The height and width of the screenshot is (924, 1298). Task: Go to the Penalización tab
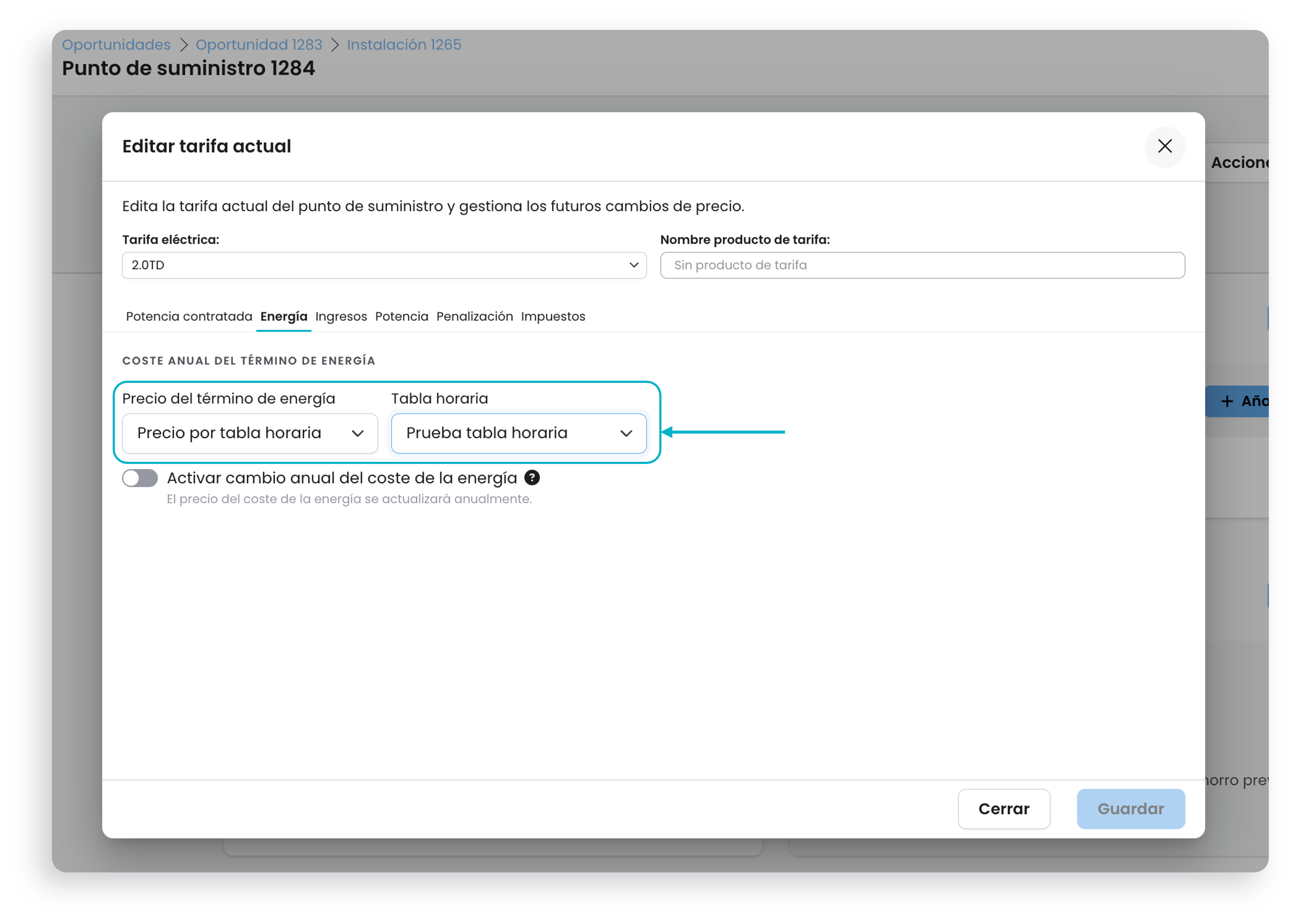pos(474,317)
